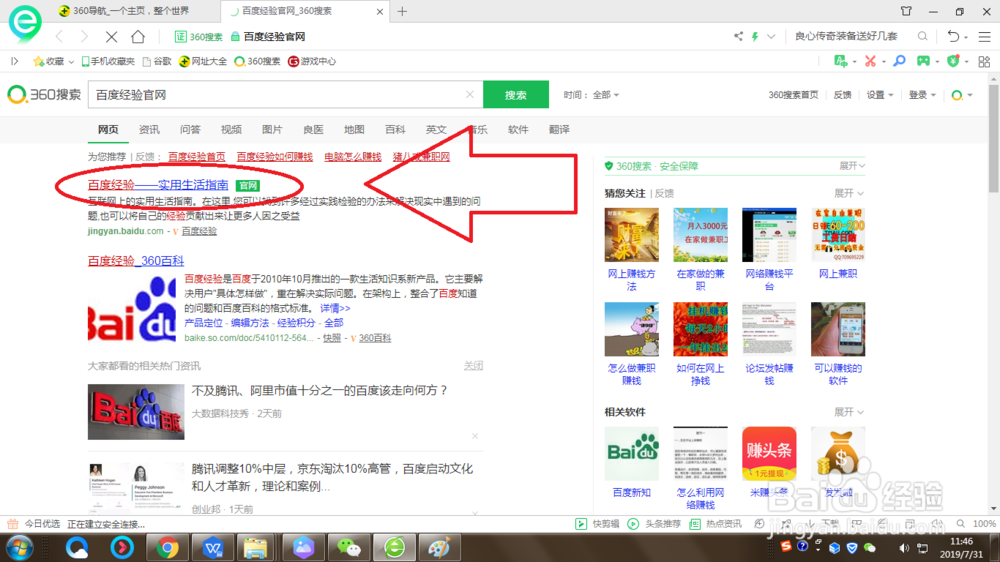Image resolution: width=1000 pixels, height=562 pixels.
Task: Switch to the 图片 search tab
Action: click(272, 129)
